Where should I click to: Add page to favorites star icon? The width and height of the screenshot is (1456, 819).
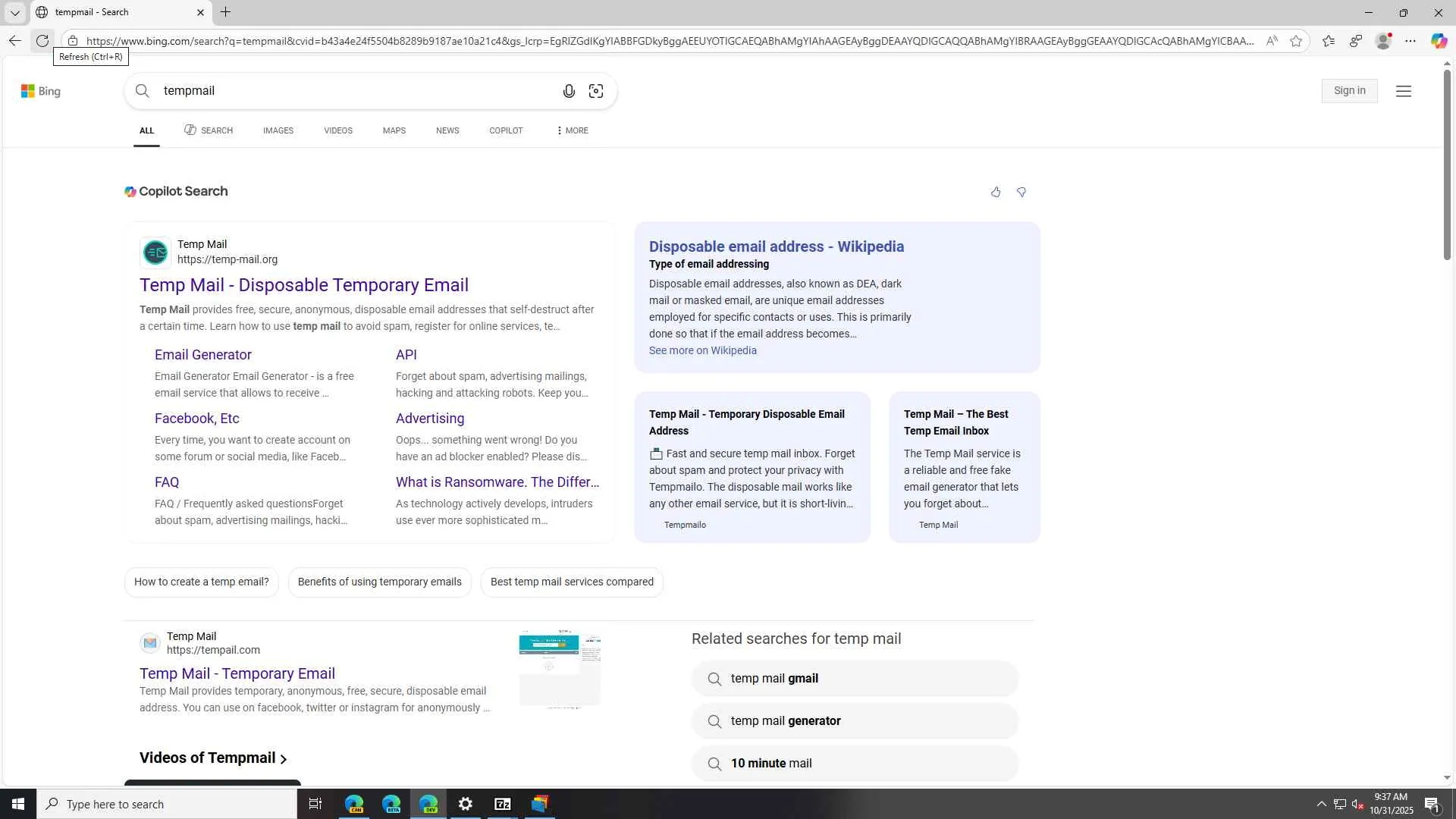click(x=1296, y=41)
